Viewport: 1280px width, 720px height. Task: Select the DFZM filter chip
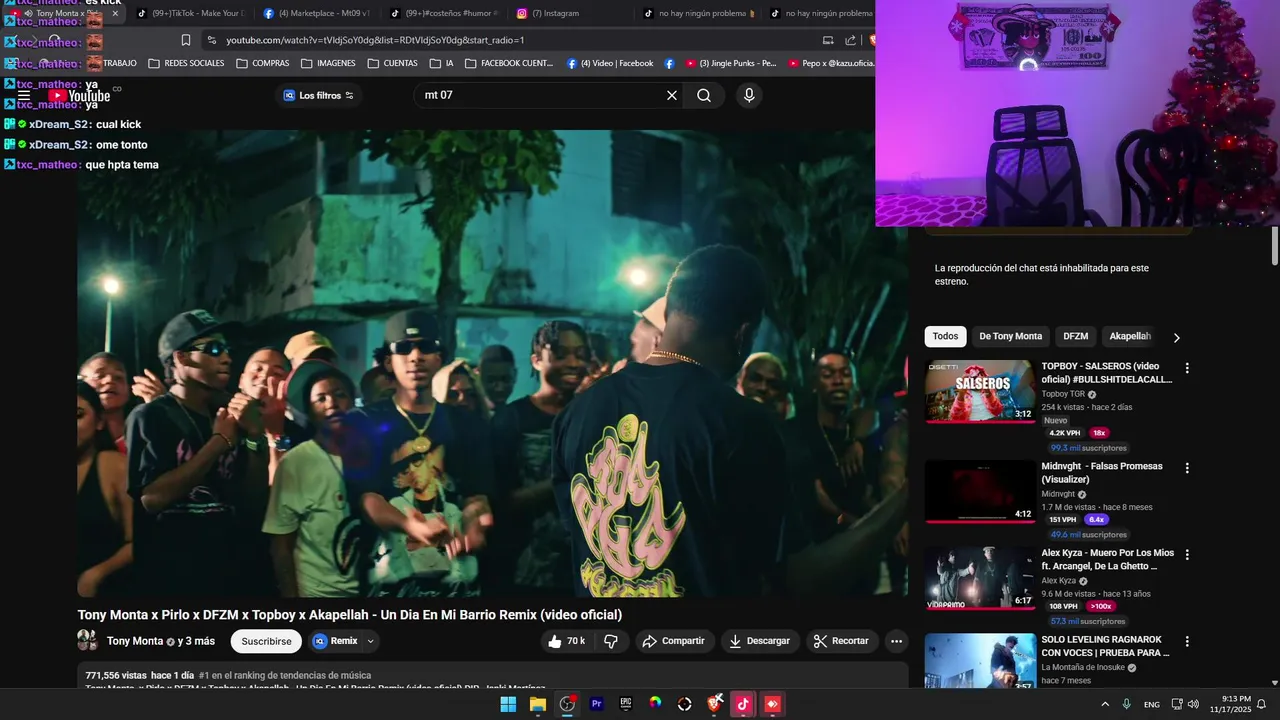(x=1075, y=336)
